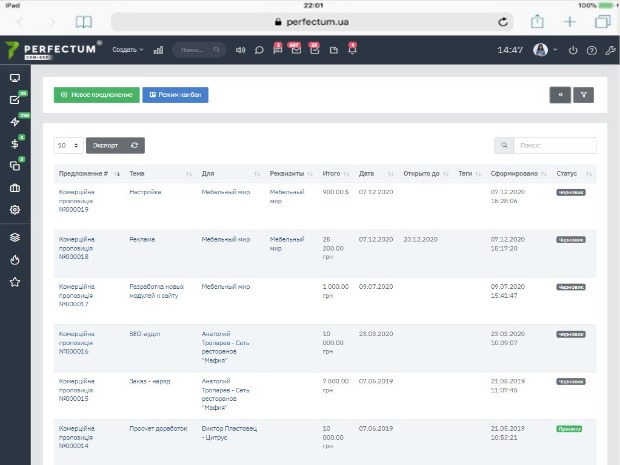Click the table refresh icon button
The height and width of the screenshot is (465, 620).
(134, 146)
